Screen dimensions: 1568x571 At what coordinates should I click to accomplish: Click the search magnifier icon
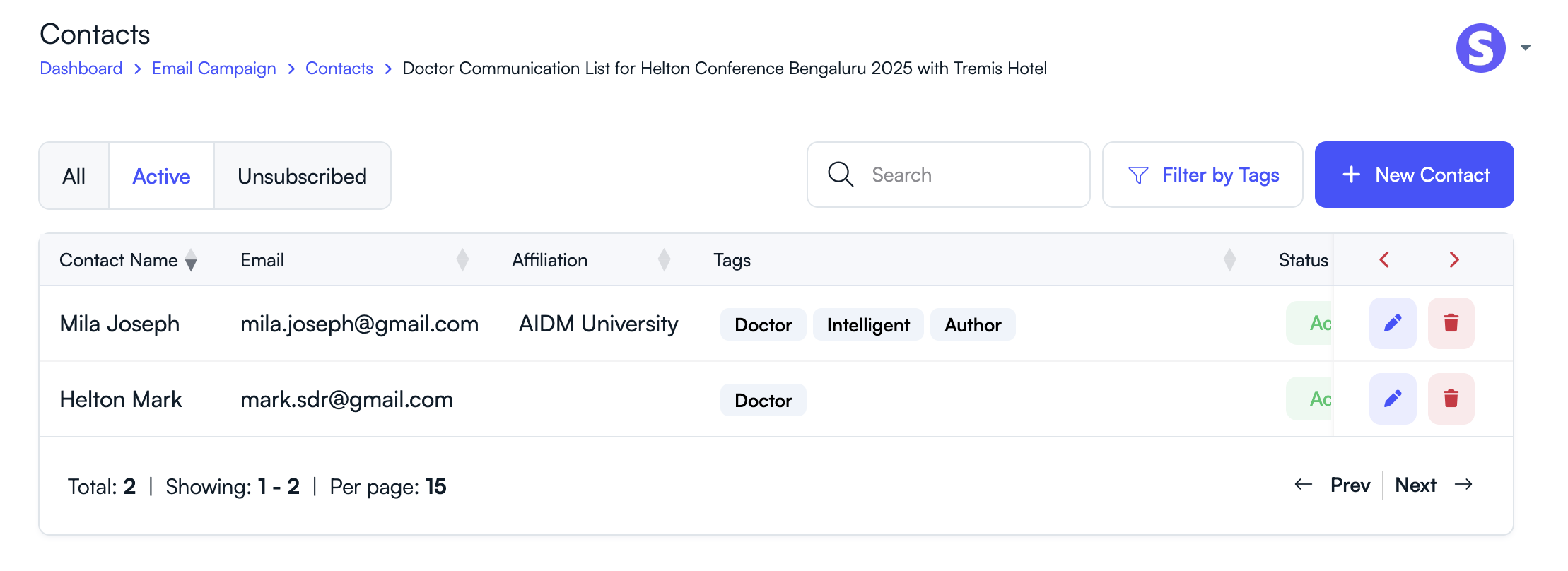[x=841, y=175]
